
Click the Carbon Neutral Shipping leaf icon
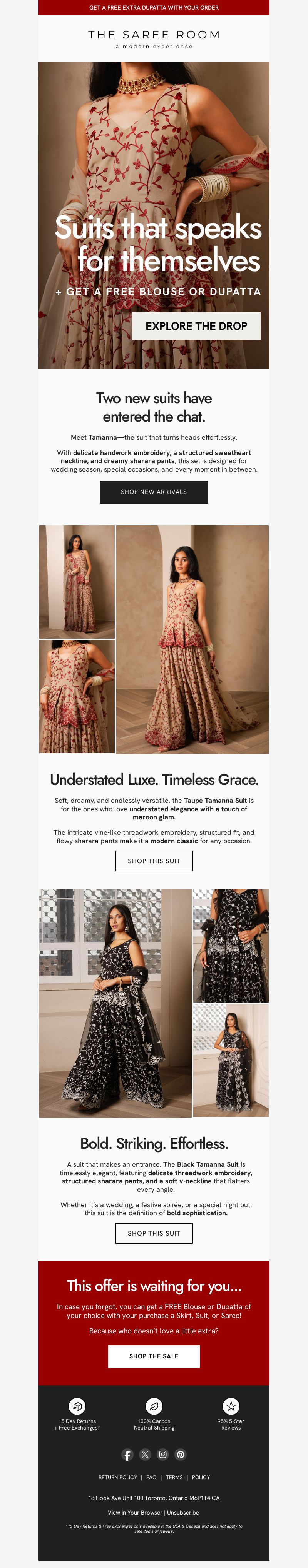154,1406
